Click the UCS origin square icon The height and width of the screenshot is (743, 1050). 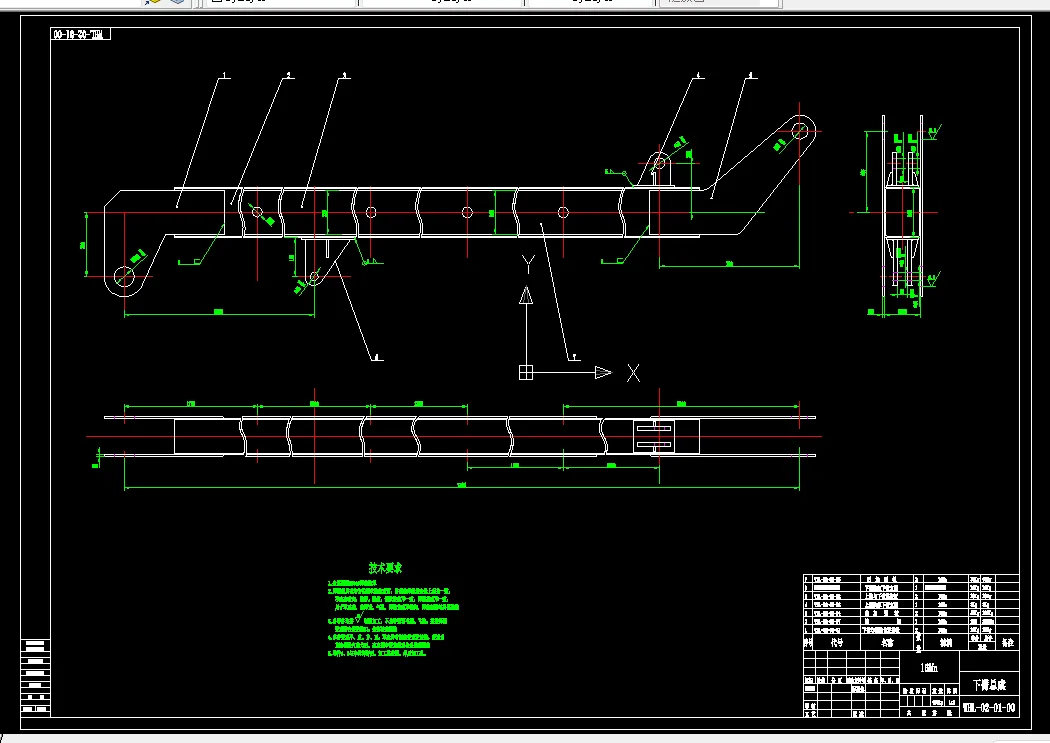pyautogui.click(x=526, y=372)
